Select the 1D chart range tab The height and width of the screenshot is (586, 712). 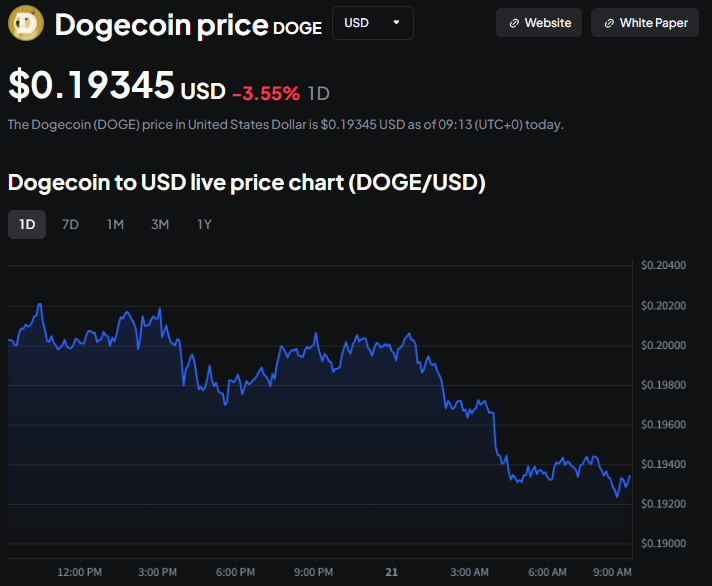tap(27, 224)
